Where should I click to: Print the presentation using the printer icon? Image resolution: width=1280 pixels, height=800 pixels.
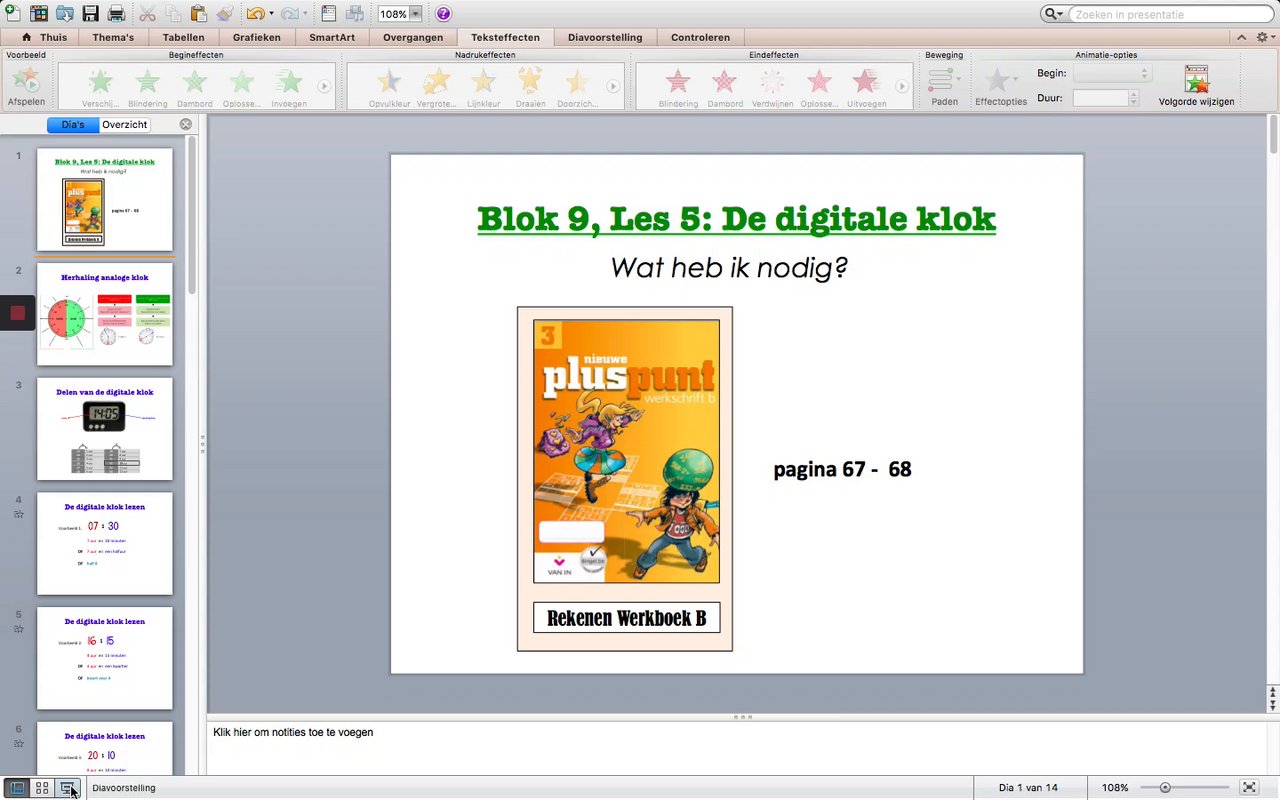[x=116, y=14]
